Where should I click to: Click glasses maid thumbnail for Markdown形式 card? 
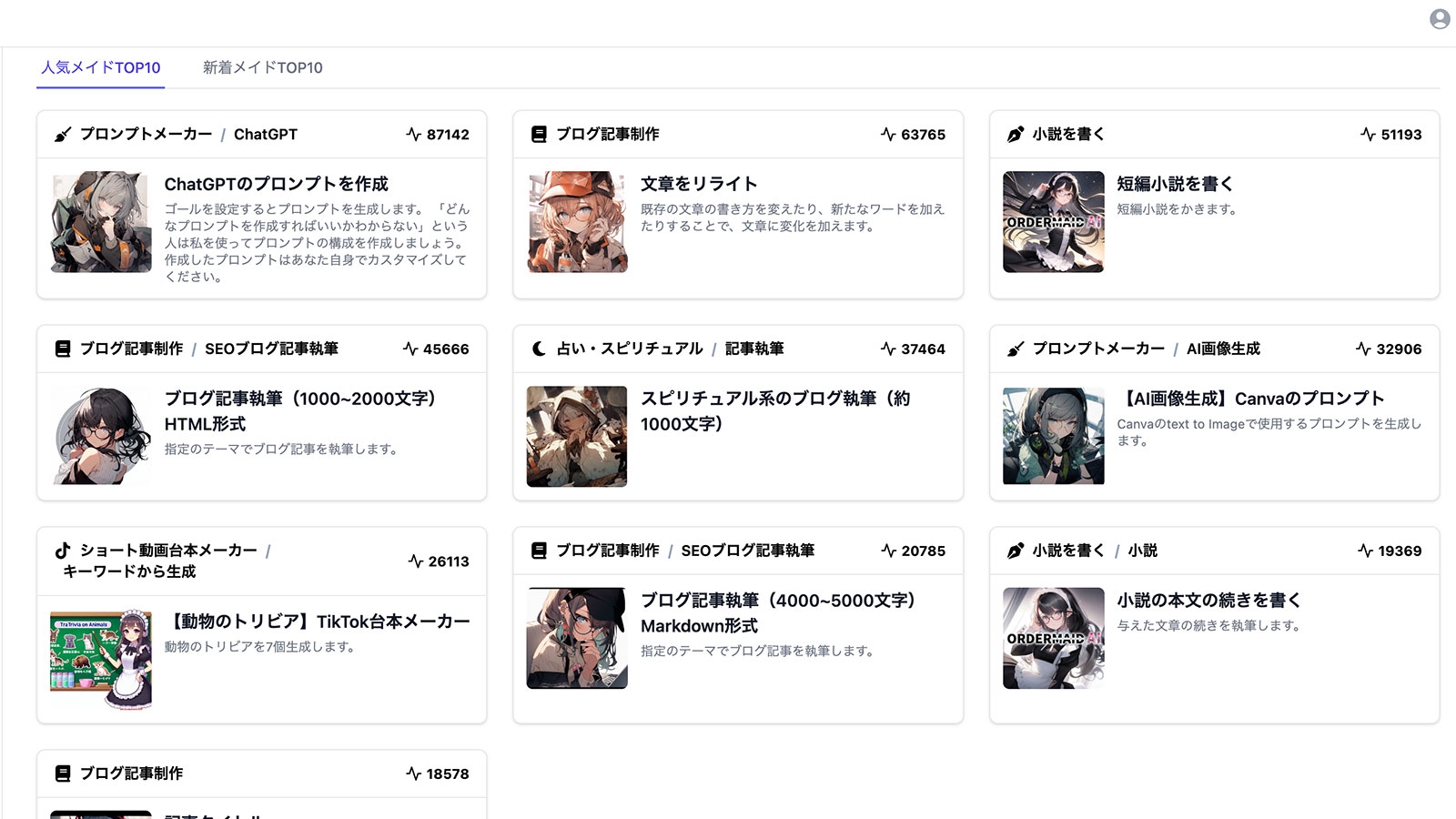click(x=577, y=638)
